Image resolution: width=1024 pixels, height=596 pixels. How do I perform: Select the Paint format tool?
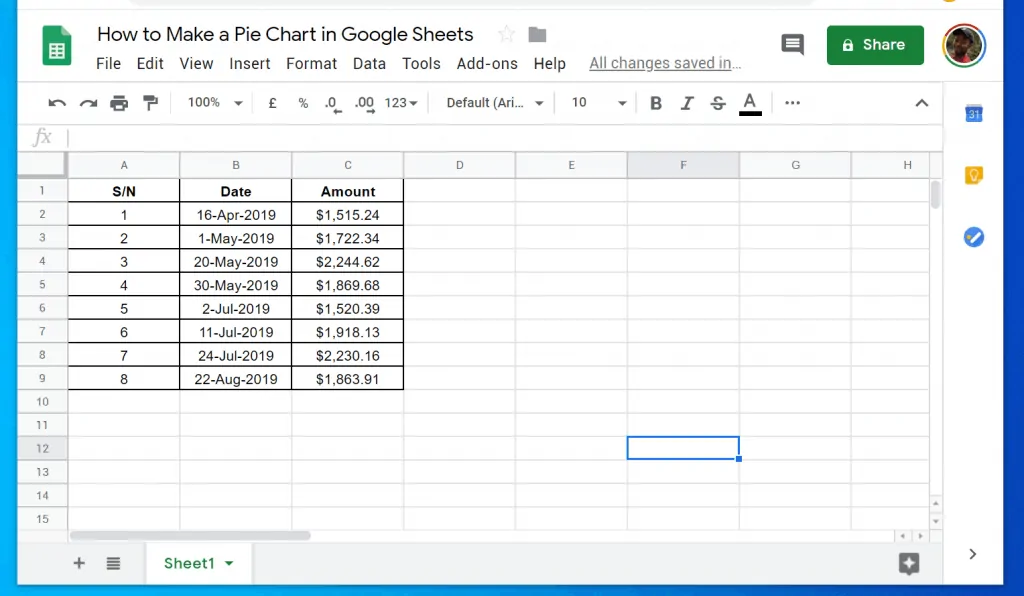coord(152,102)
